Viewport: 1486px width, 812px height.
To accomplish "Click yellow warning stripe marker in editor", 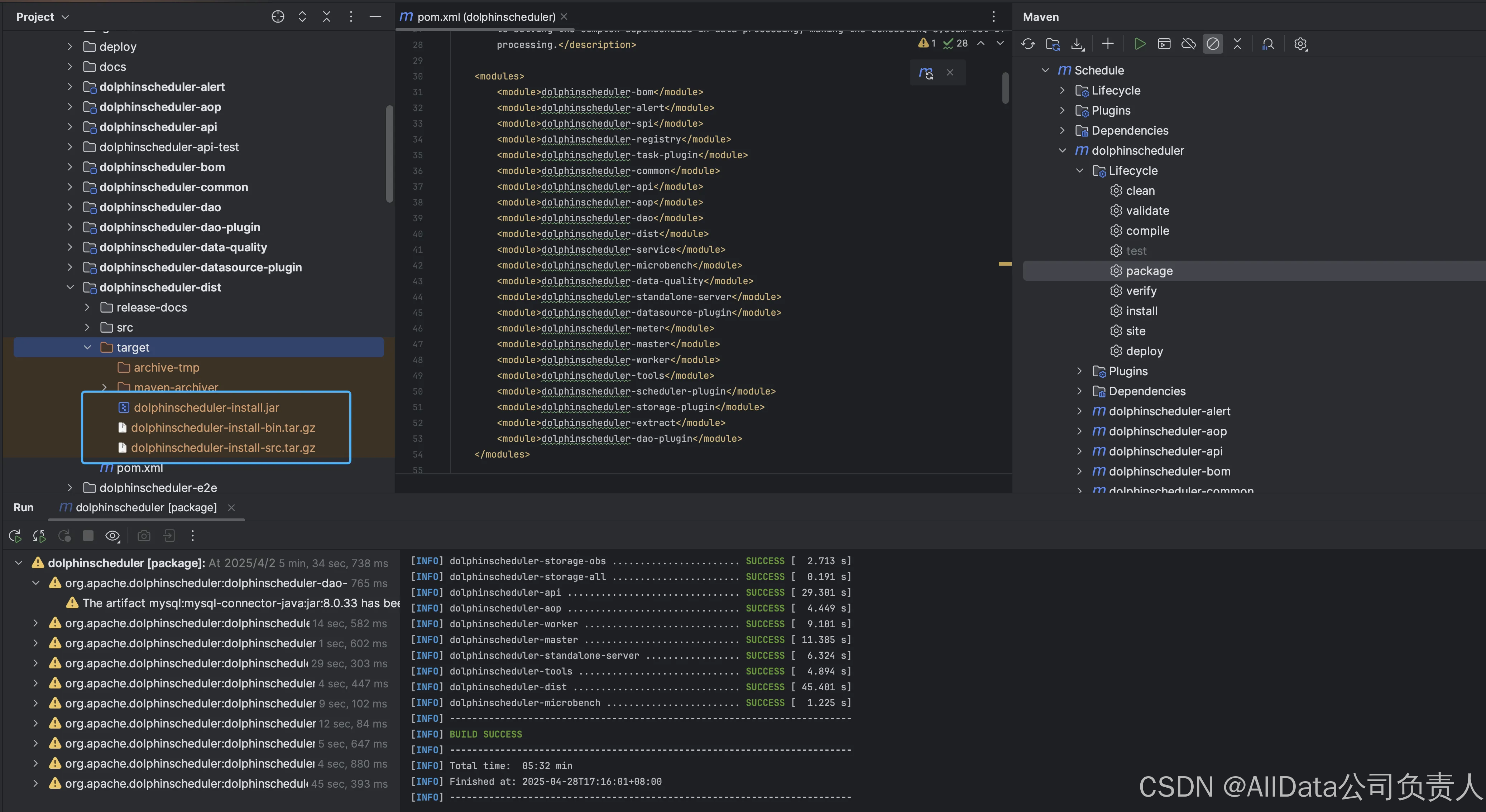I will (1005, 264).
